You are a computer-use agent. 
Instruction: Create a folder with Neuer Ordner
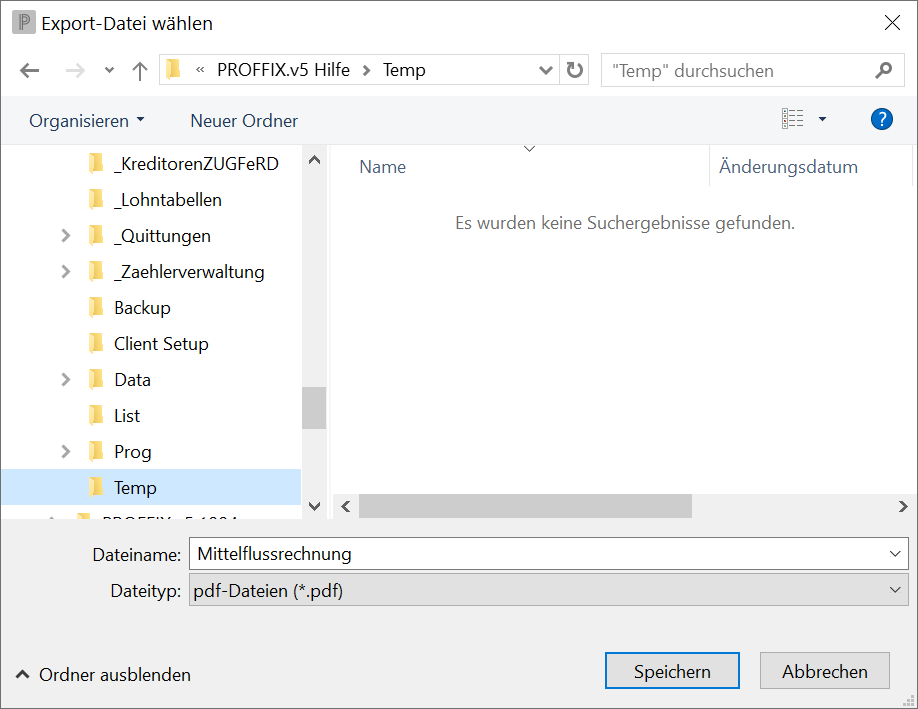[x=244, y=121]
